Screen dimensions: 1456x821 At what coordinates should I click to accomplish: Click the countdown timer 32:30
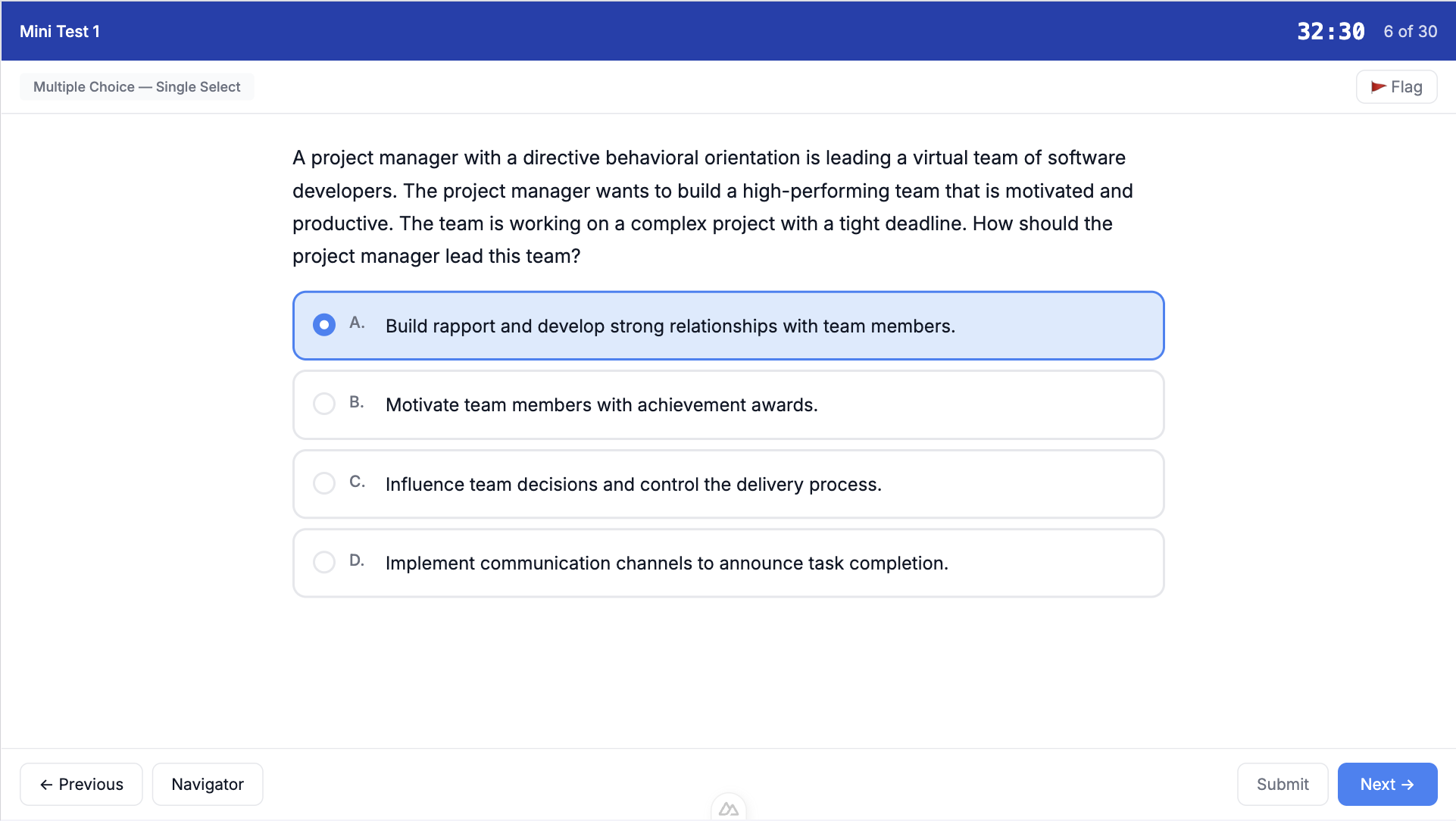click(1331, 31)
